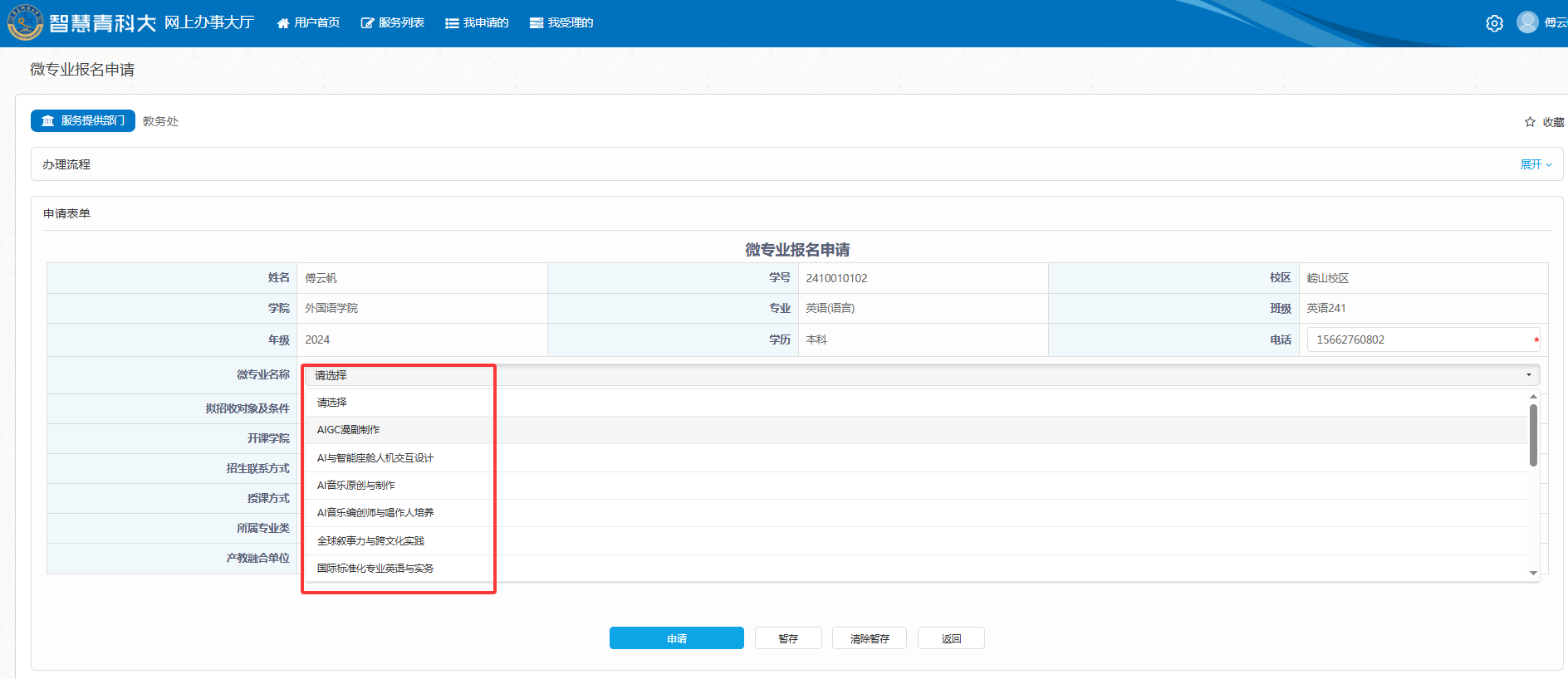Open 我申请的 list in navigation
Screen dimensions: 1568x679
[477, 23]
